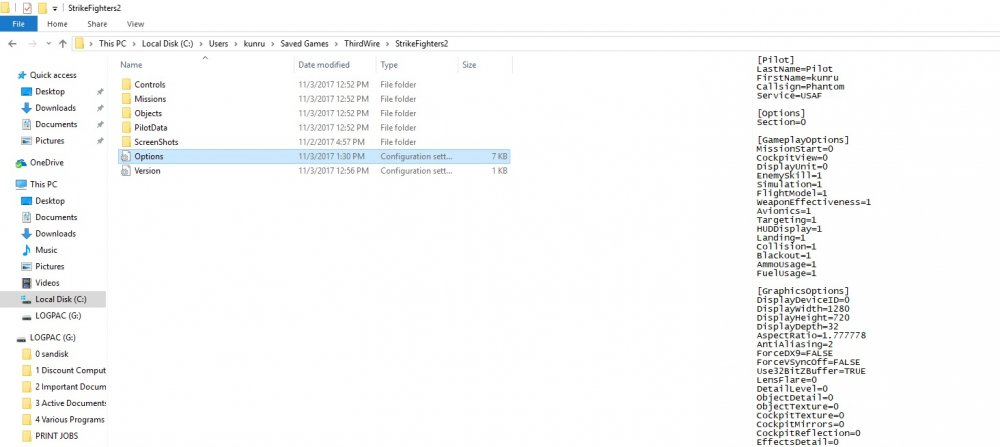Click pin icon next to Downloads
Viewport: 1000px width, 447px height.
coord(99,108)
